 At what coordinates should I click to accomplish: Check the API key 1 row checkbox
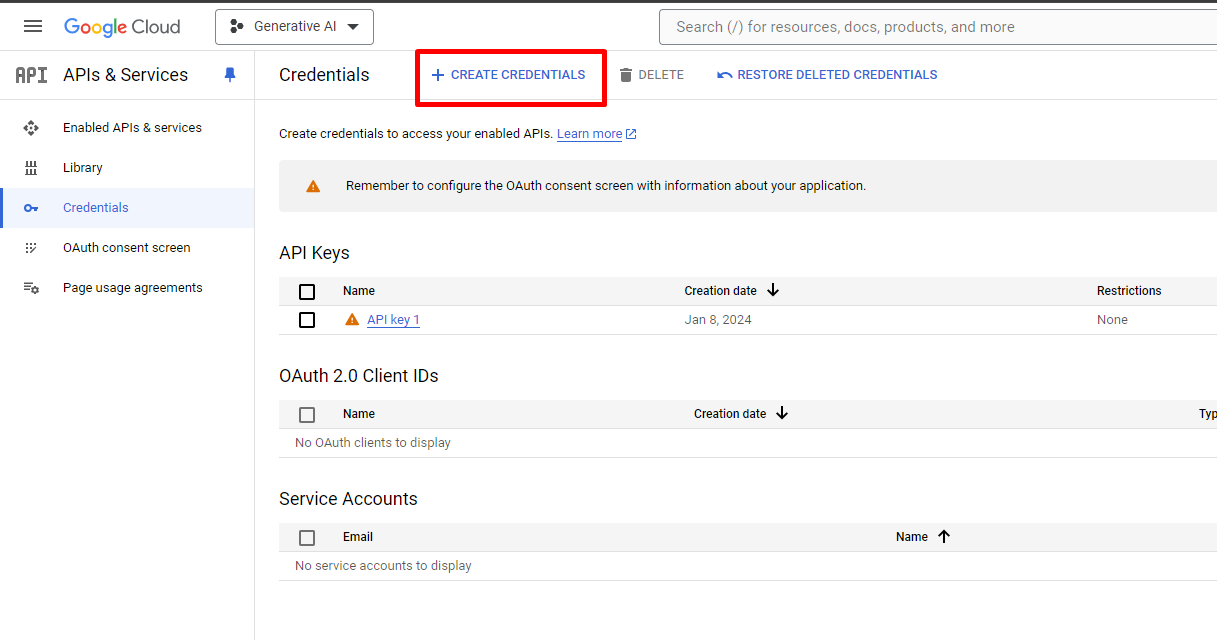click(307, 320)
